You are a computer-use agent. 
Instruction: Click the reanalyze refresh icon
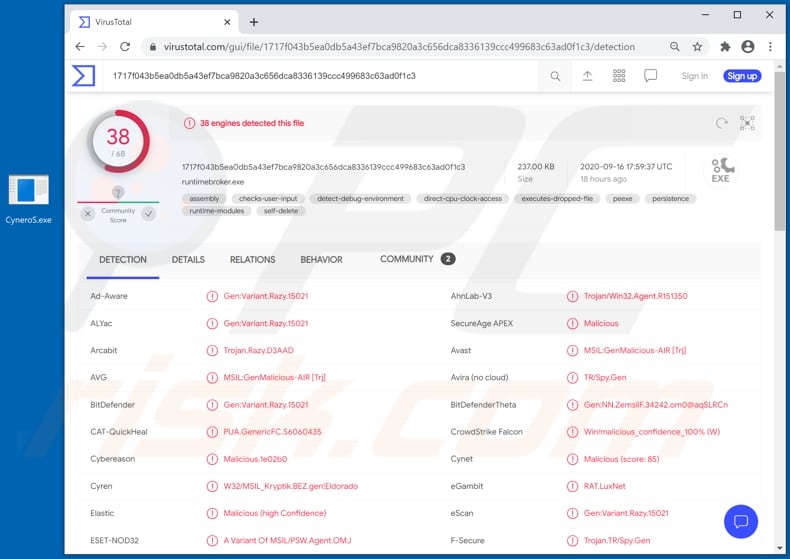point(721,123)
